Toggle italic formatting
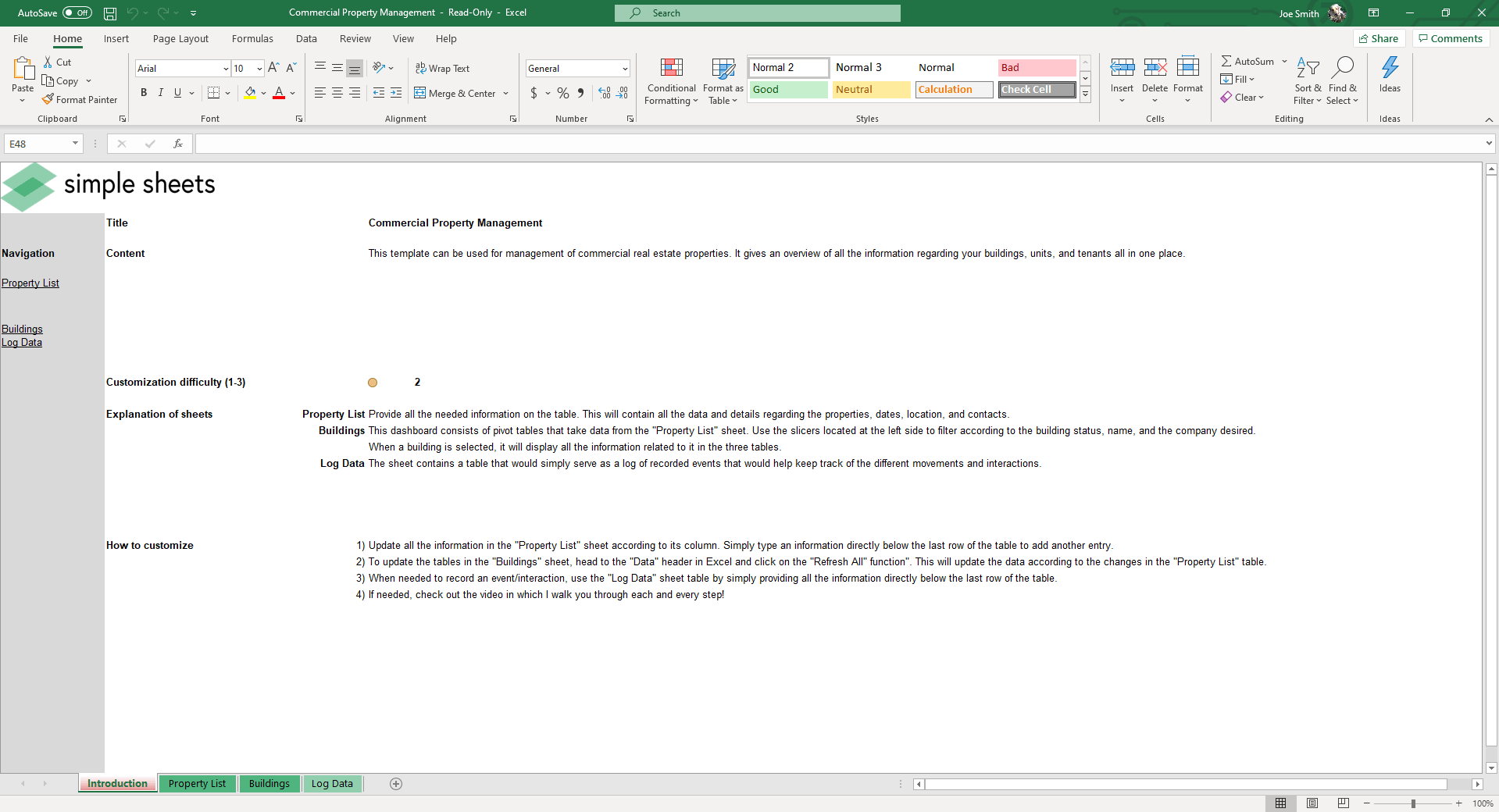The image size is (1499, 812). click(161, 92)
